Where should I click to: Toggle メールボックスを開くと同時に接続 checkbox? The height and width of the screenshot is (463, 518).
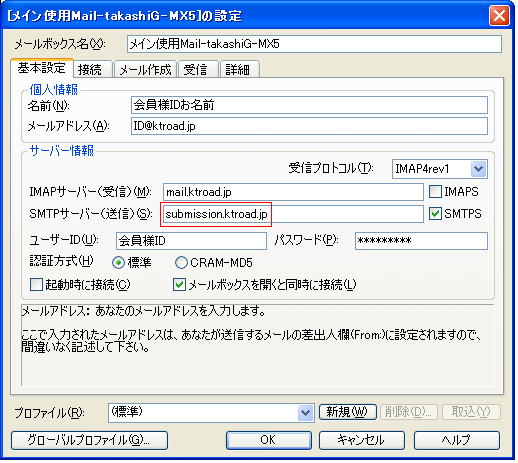pyautogui.click(x=179, y=285)
